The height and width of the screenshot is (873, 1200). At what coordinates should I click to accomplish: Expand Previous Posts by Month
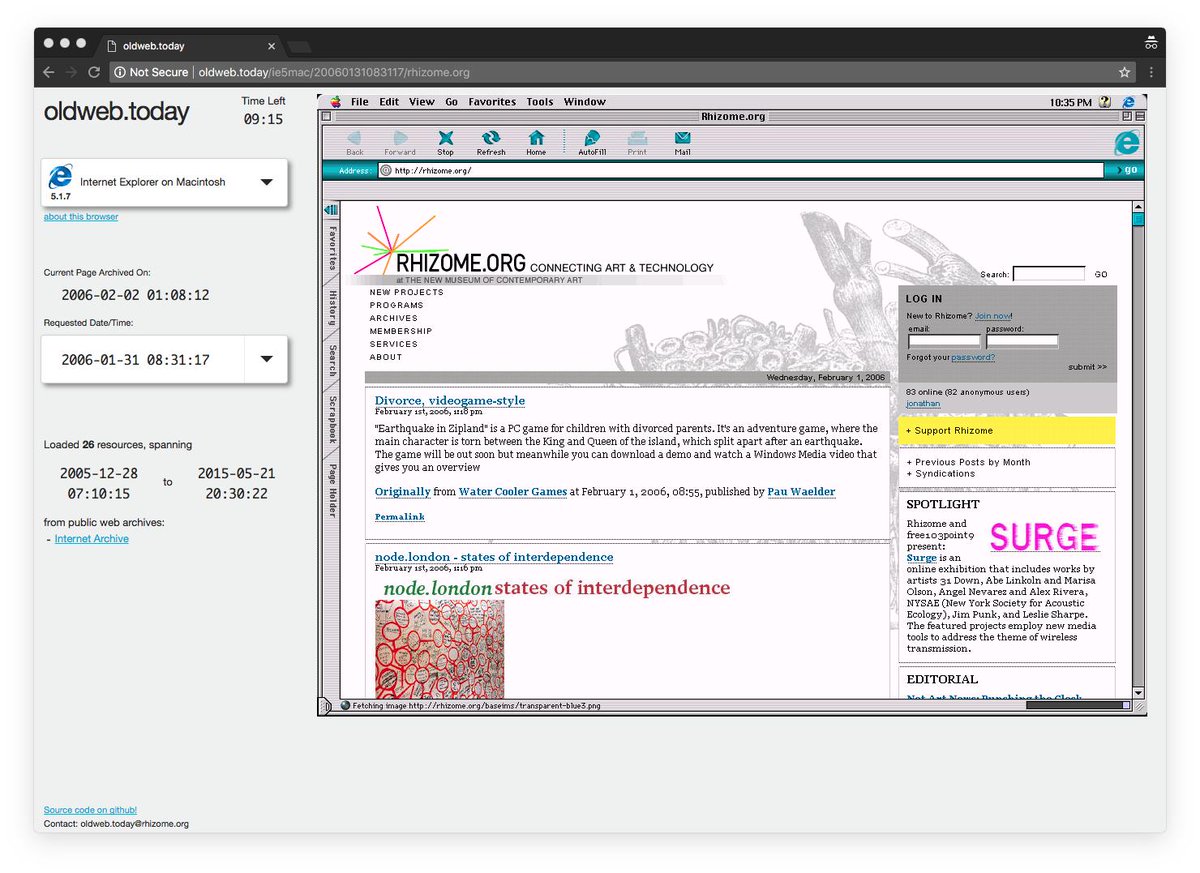pyautogui.click(x=968, y=462)
